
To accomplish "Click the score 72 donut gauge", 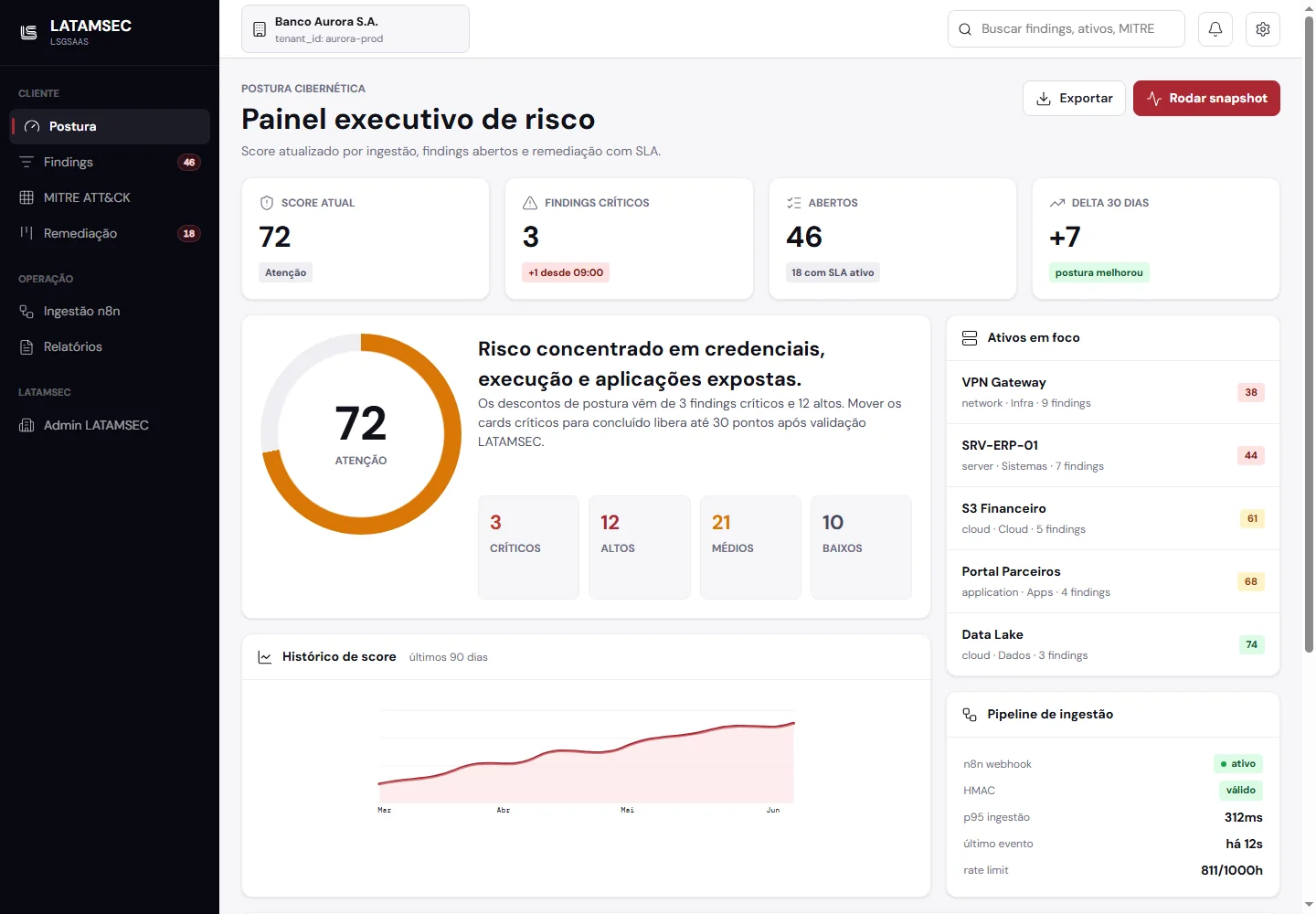I will [361, 434].
